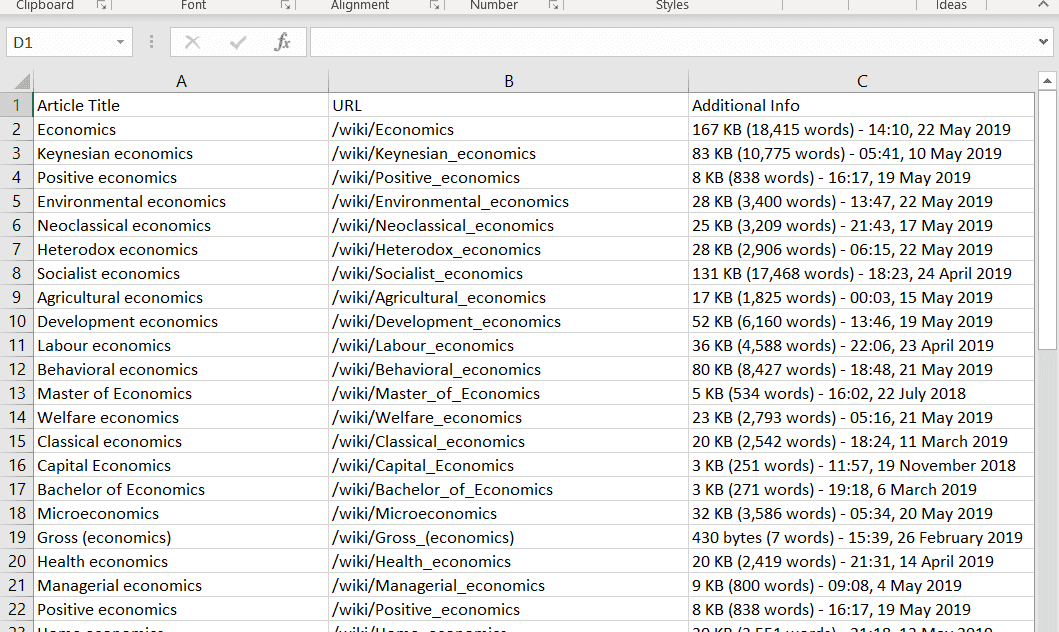Screen dimensions: 1059x632
Task: Select row 13 header
Action: [17, 394]
